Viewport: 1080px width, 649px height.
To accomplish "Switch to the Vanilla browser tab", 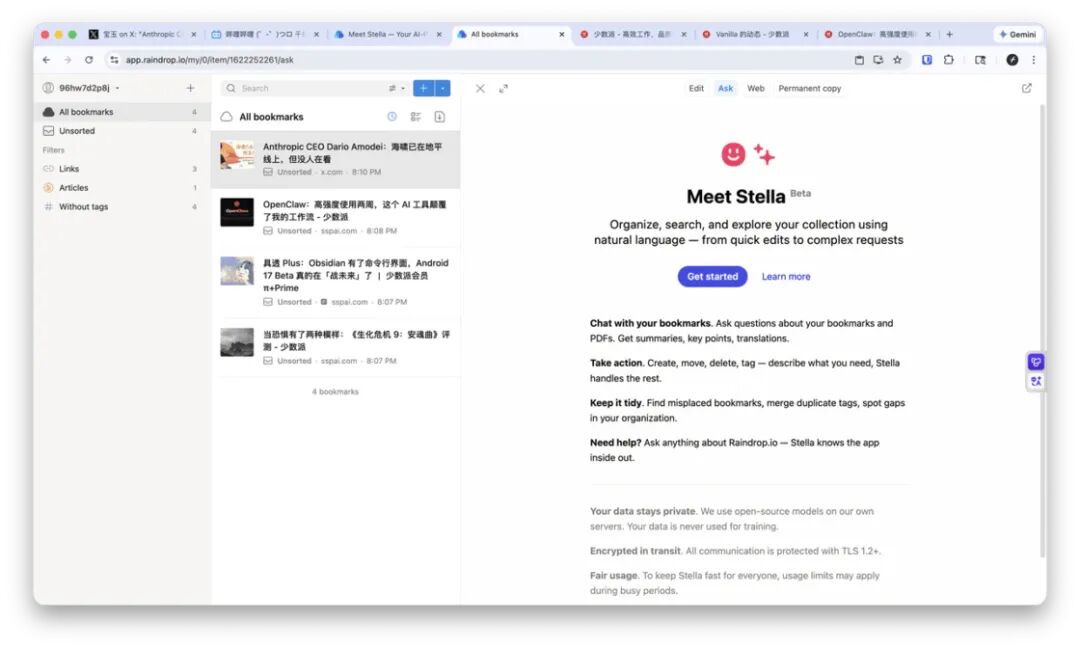I will point(755,34).
